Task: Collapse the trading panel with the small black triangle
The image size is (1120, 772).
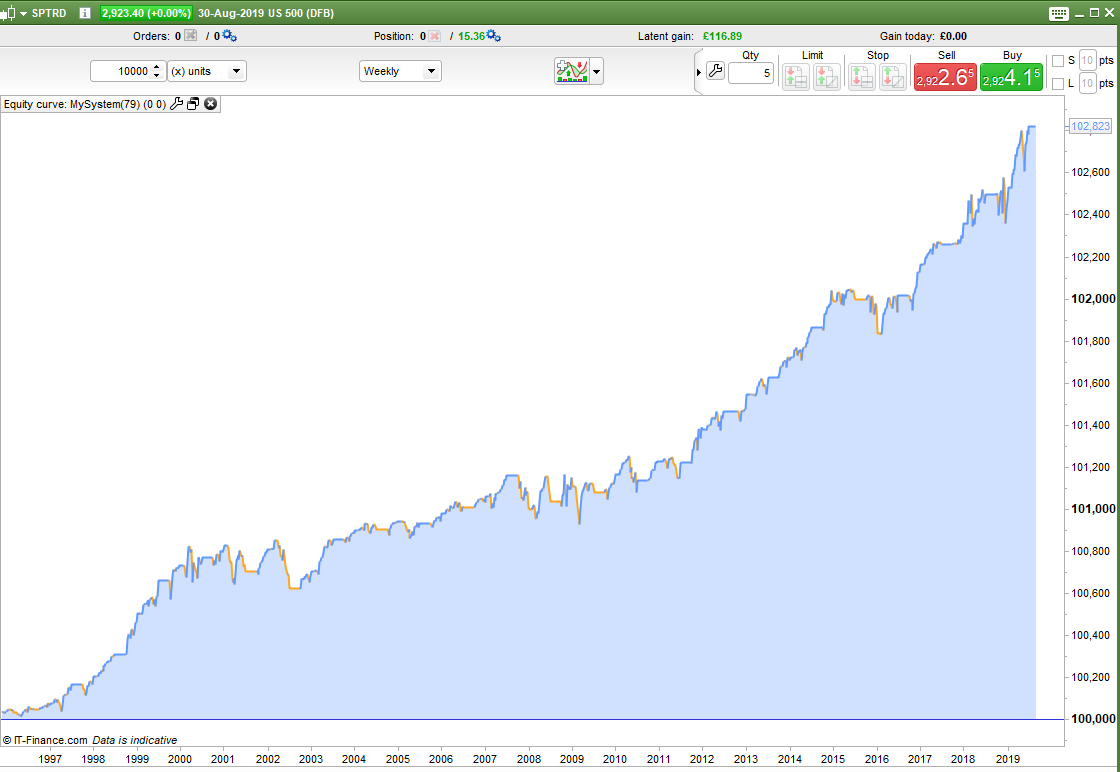Action: tap(699, 72)
